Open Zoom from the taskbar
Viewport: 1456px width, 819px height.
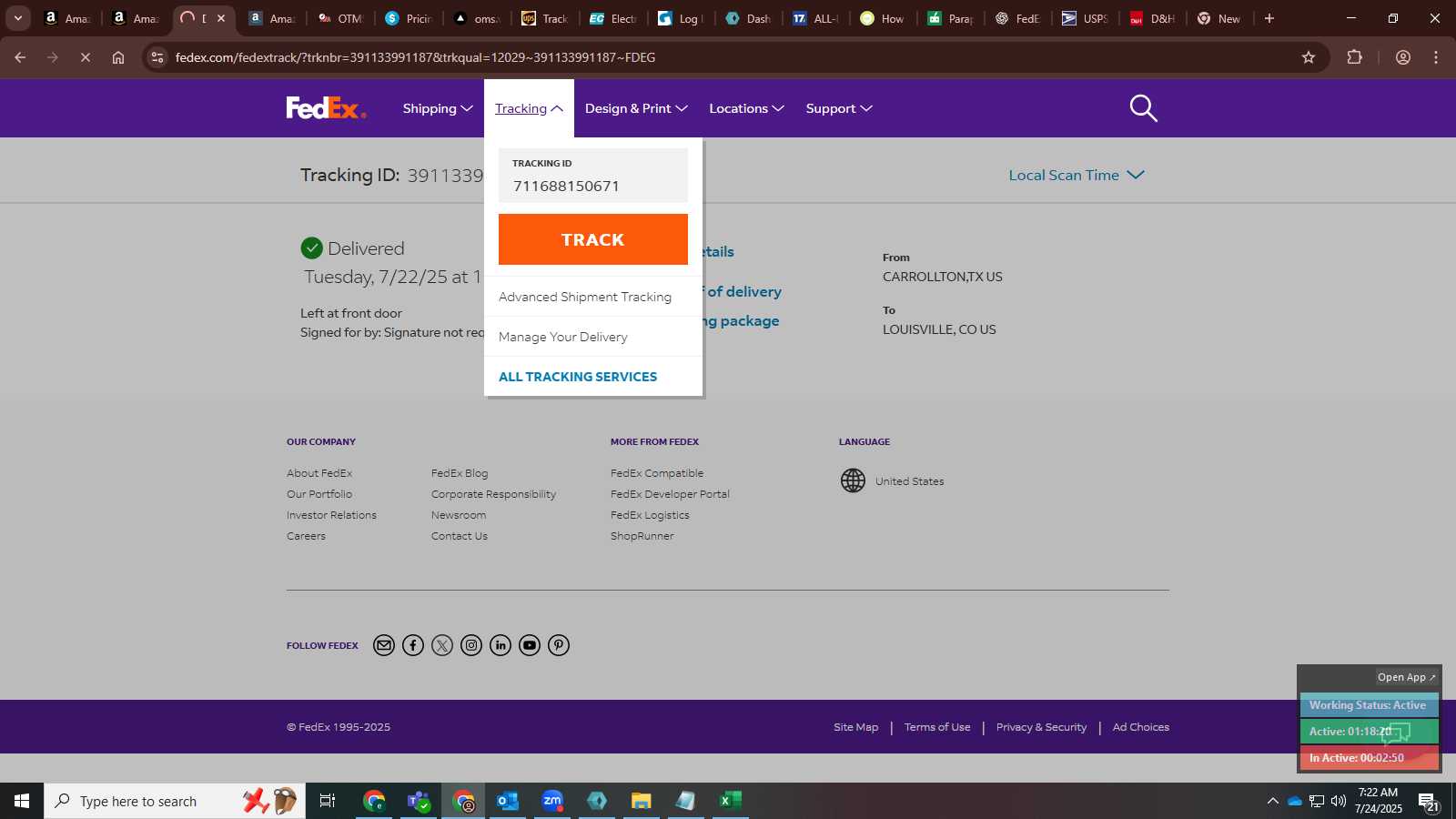[x=552, y=801]
